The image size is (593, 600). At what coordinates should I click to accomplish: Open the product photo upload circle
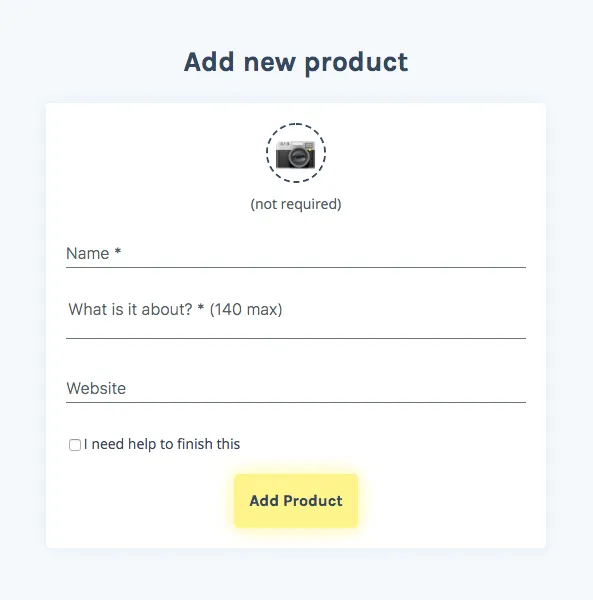[296, 153]
